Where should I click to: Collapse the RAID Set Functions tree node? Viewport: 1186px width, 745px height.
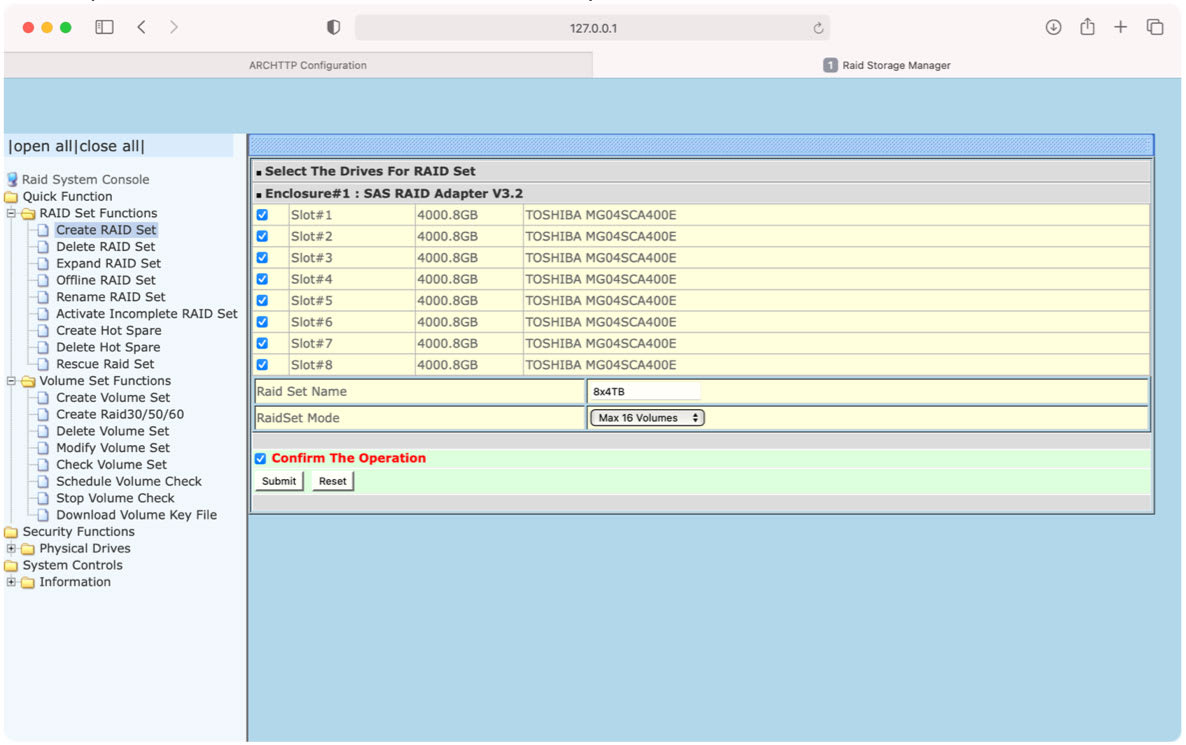point(10,213)
